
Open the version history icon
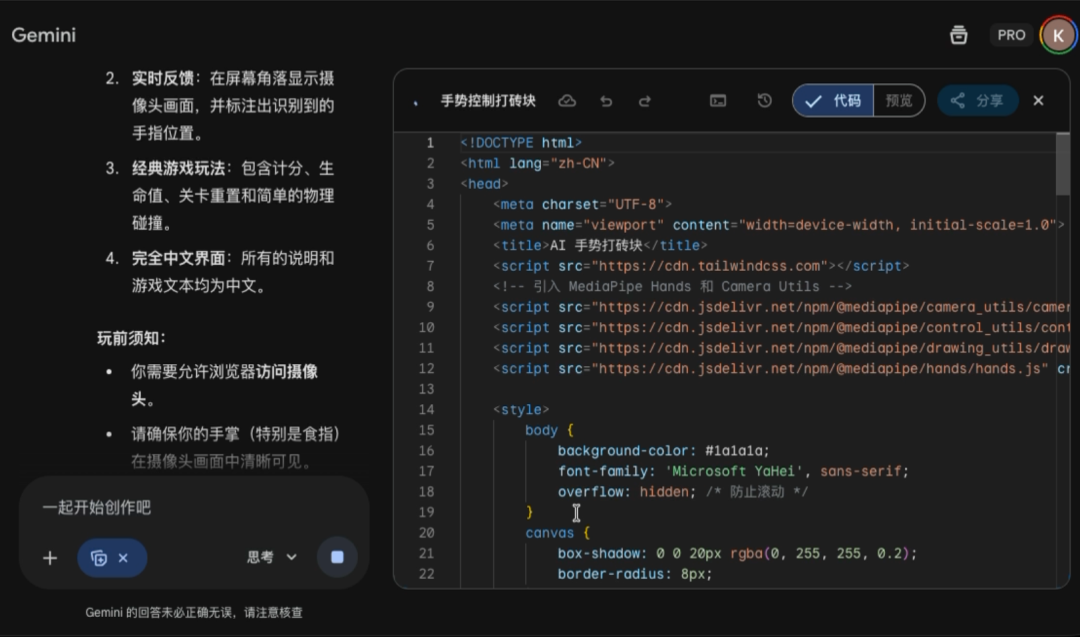pyautogui.click(x=764, y=101)
